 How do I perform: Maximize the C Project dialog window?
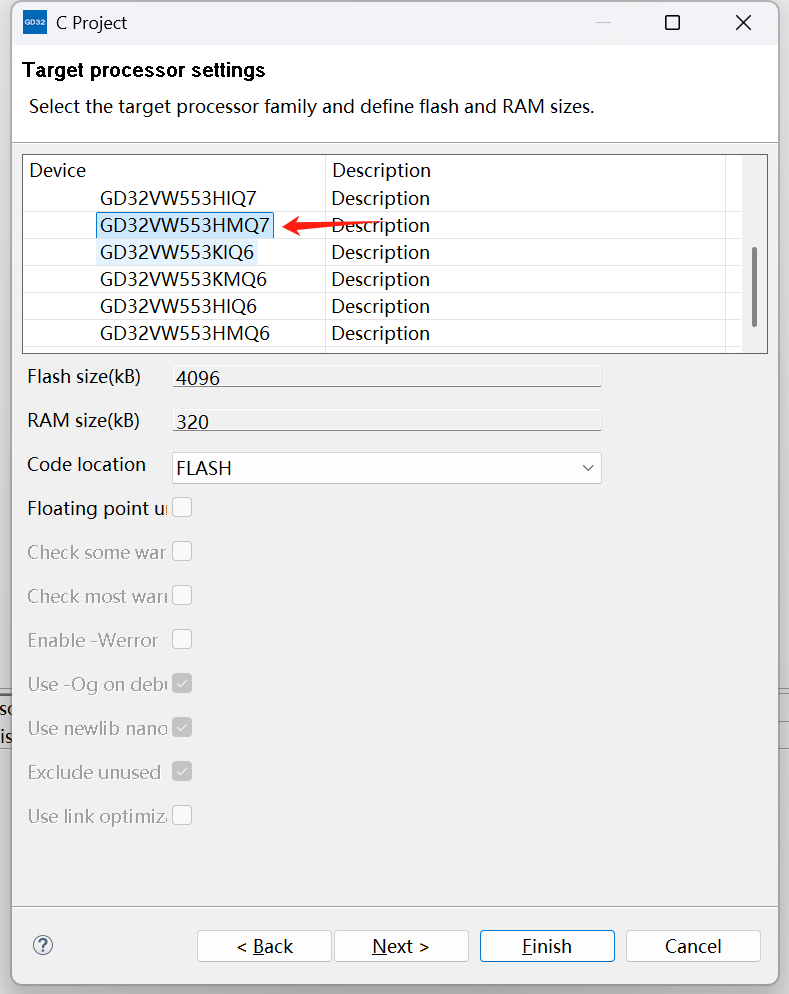point(672,22)
